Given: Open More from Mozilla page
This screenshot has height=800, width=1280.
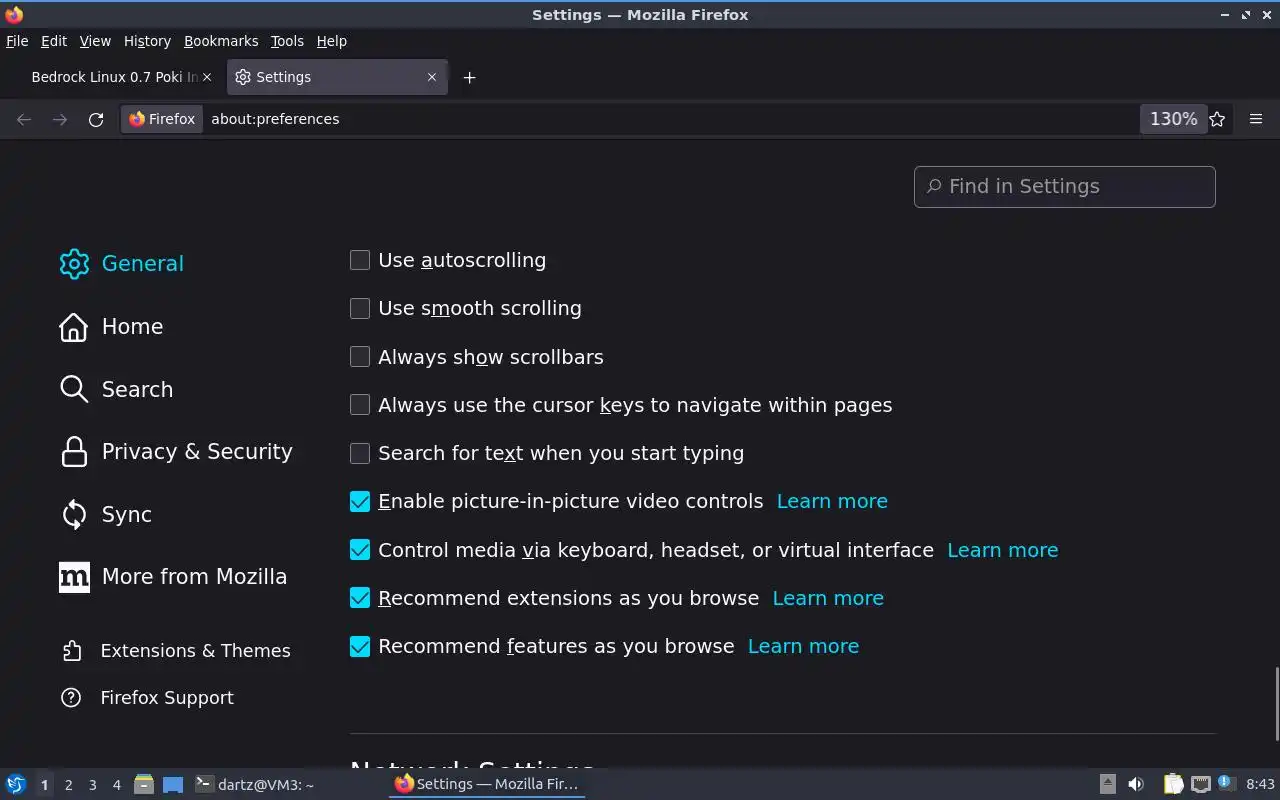Looking at the screenshot, I should point(173,577).
